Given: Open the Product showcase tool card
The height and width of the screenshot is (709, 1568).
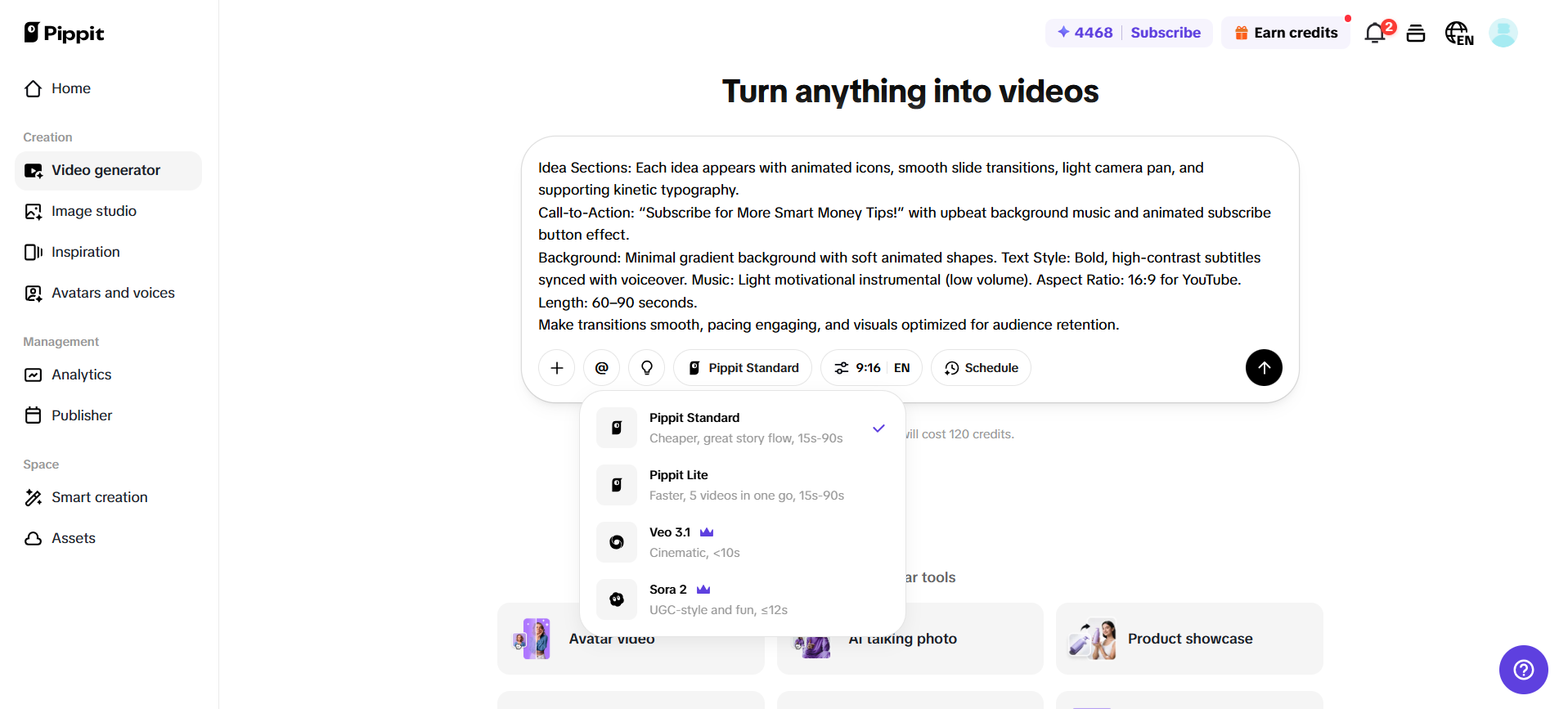Looking at the screenshot, I should (1189, 639).
